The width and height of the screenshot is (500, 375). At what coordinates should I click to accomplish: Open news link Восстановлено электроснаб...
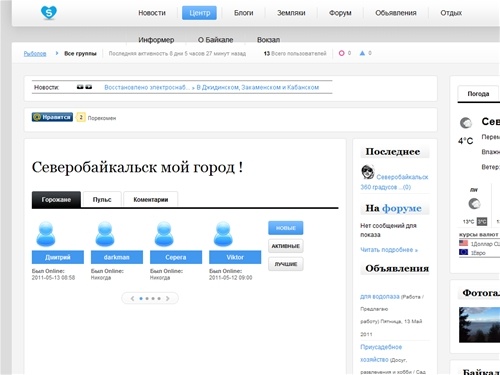[x=147, y=87]
